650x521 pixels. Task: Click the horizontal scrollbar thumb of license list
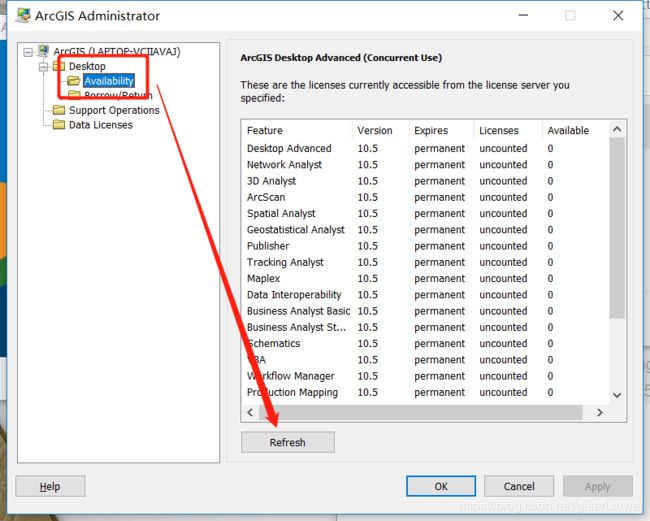420,412
